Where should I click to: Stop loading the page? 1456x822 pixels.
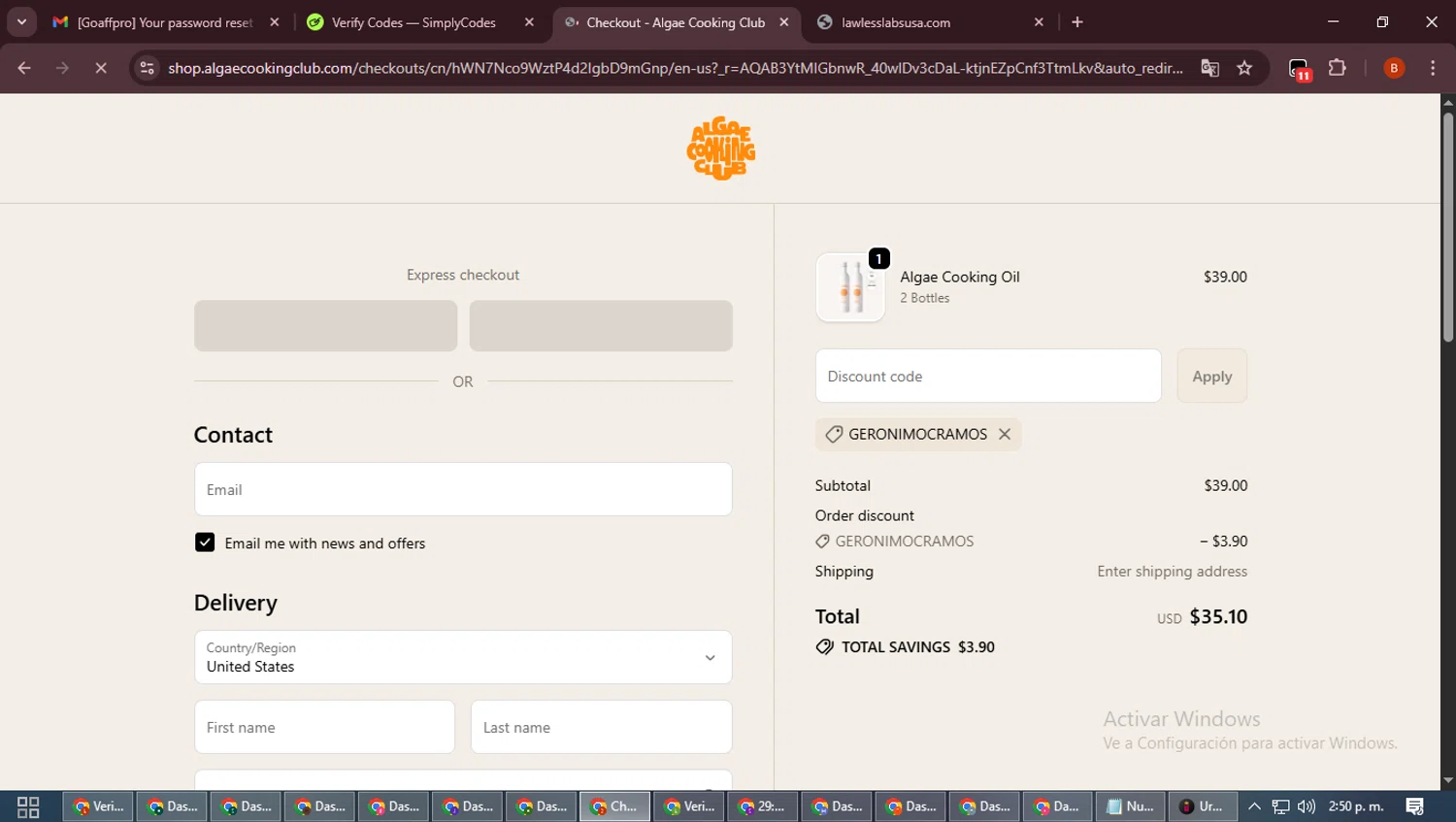coord(101,68)
